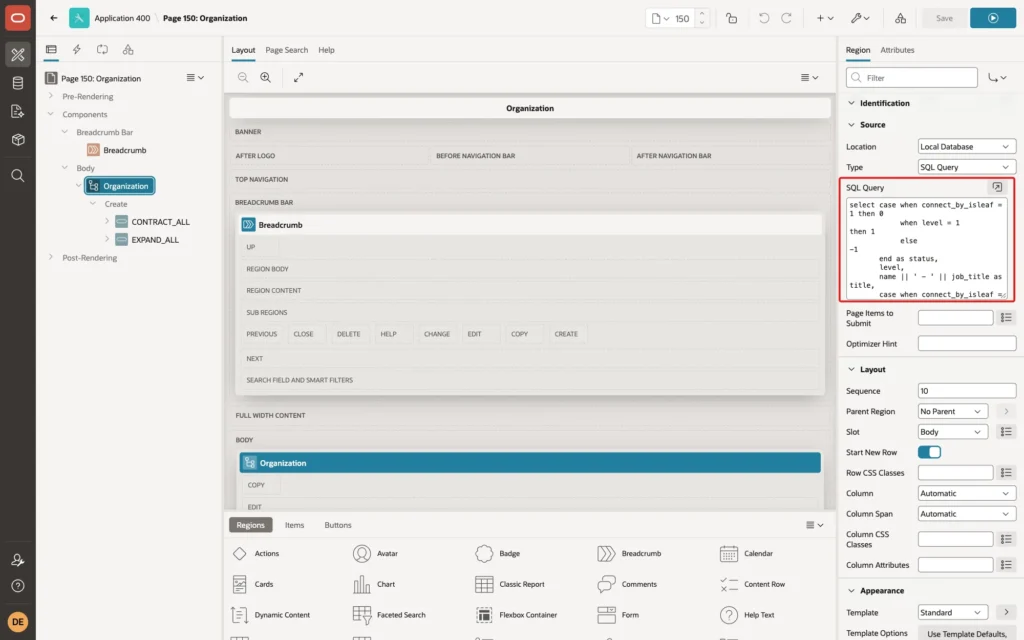Open the Location dropdown
The image size is (1024, 640).
pyautogui.click(x=967, y=147)
